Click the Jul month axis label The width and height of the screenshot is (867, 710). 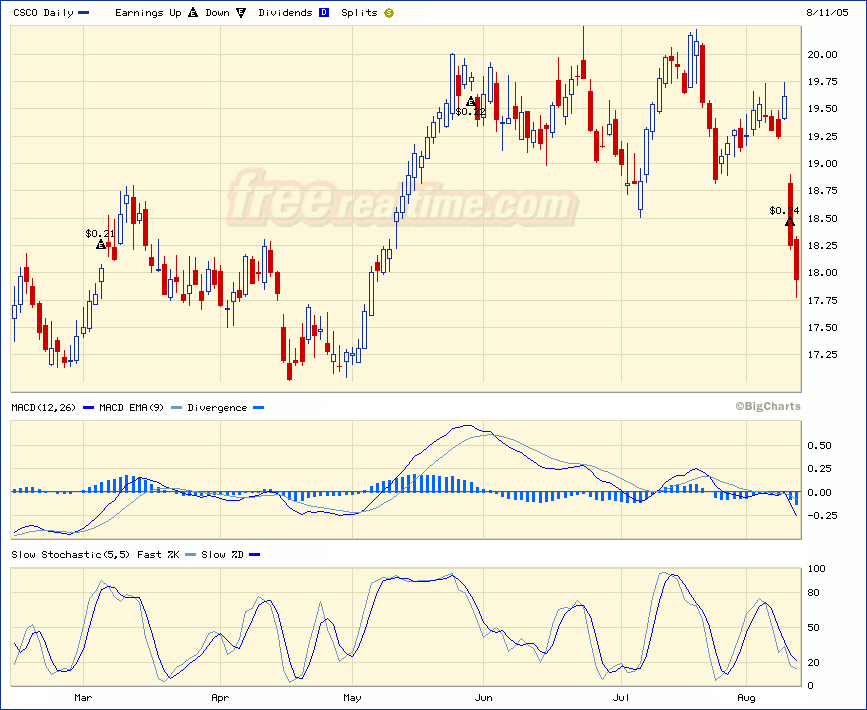click(621, 698)
